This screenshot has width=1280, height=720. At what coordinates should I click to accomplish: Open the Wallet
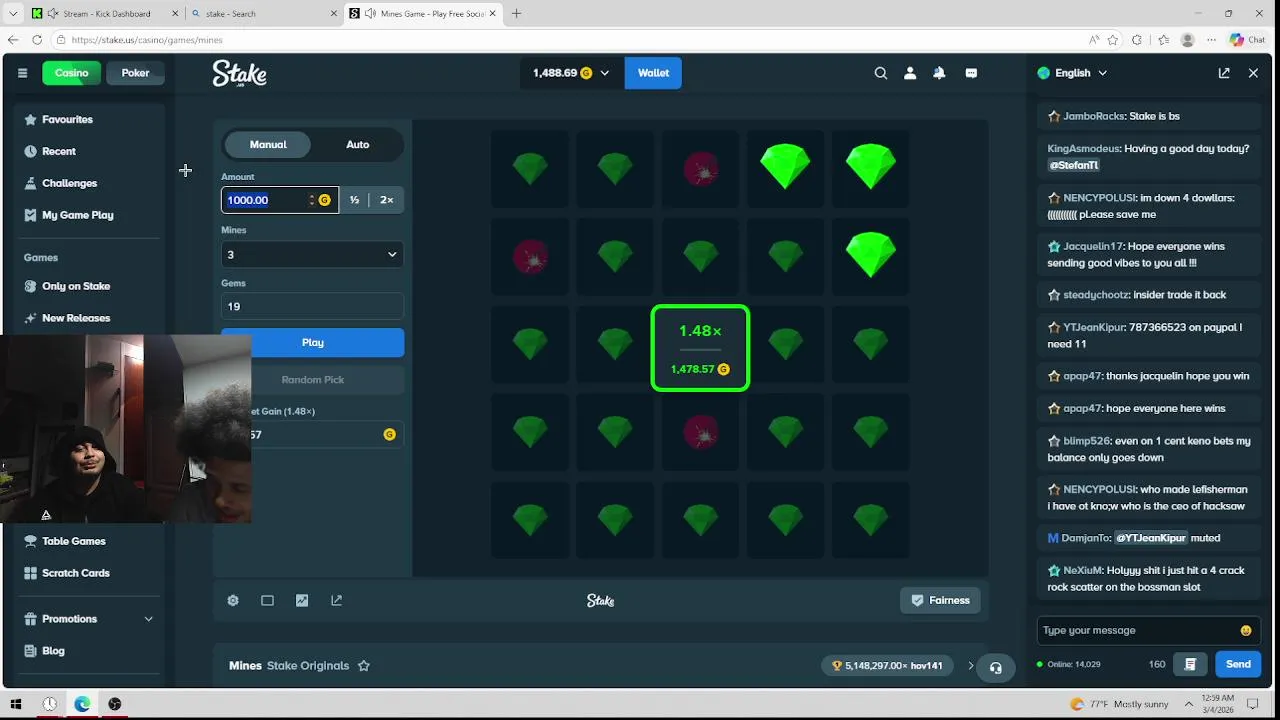tap(653, 73)
